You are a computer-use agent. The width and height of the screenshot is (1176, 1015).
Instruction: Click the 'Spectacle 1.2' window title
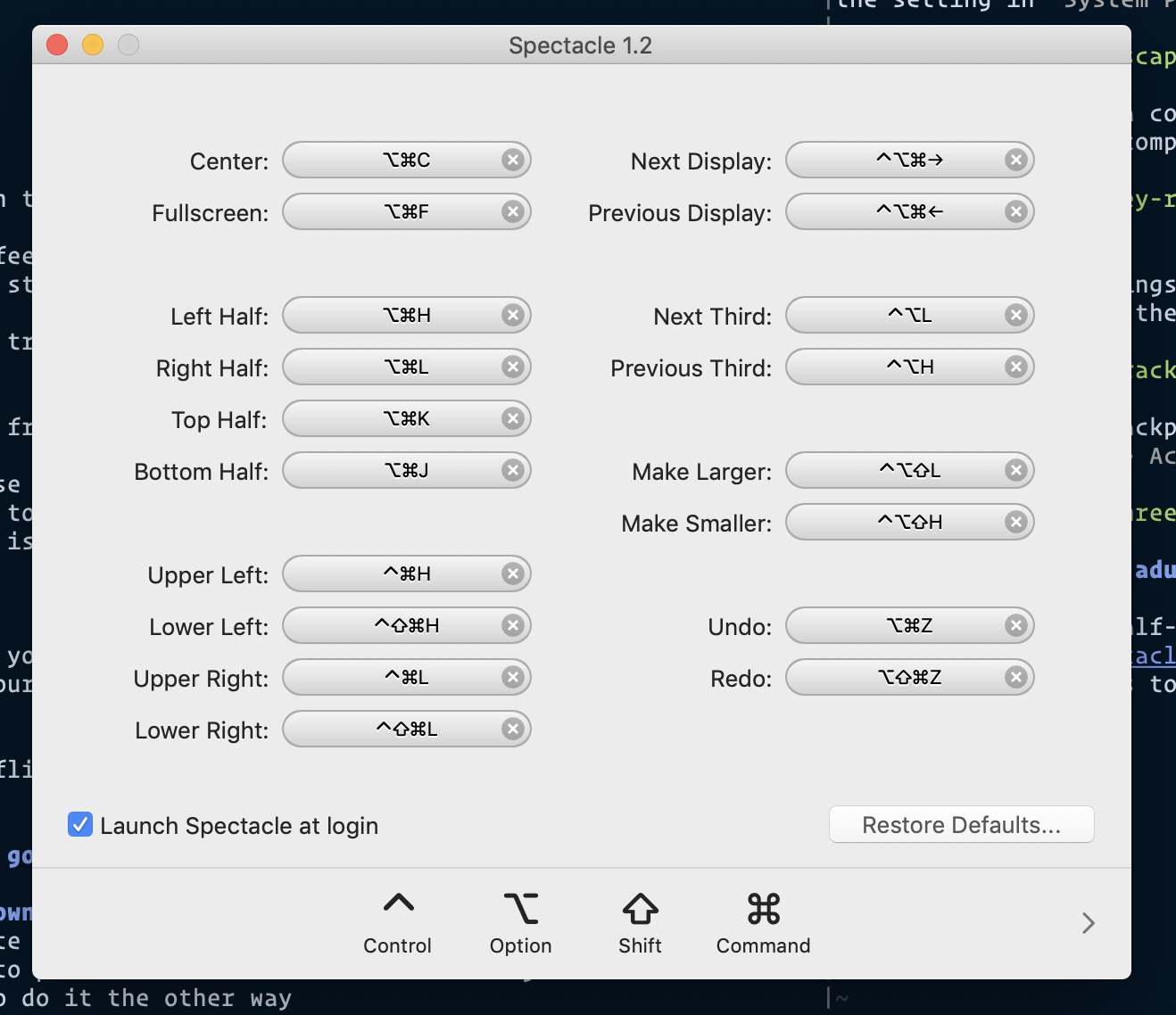coord(581,45)
